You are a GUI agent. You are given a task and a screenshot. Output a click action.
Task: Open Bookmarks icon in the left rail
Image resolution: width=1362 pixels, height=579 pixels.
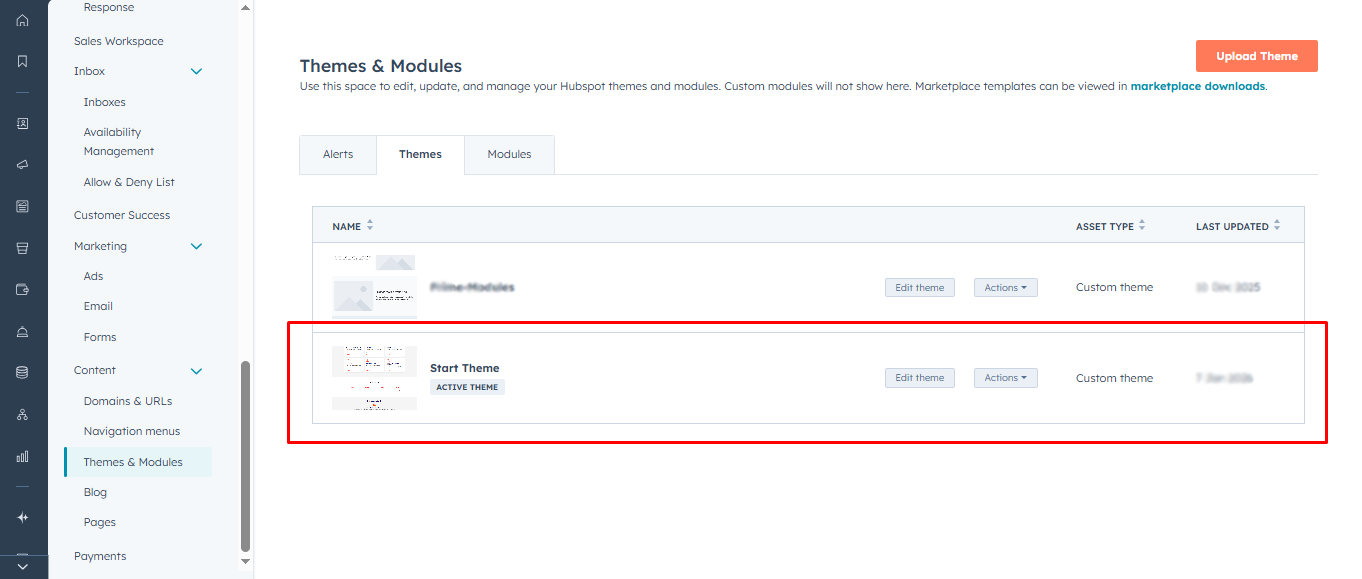22,61
